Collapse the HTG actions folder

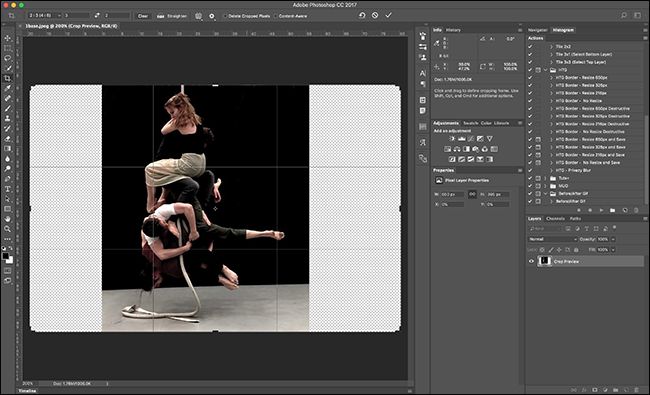[x=546, y=70]
